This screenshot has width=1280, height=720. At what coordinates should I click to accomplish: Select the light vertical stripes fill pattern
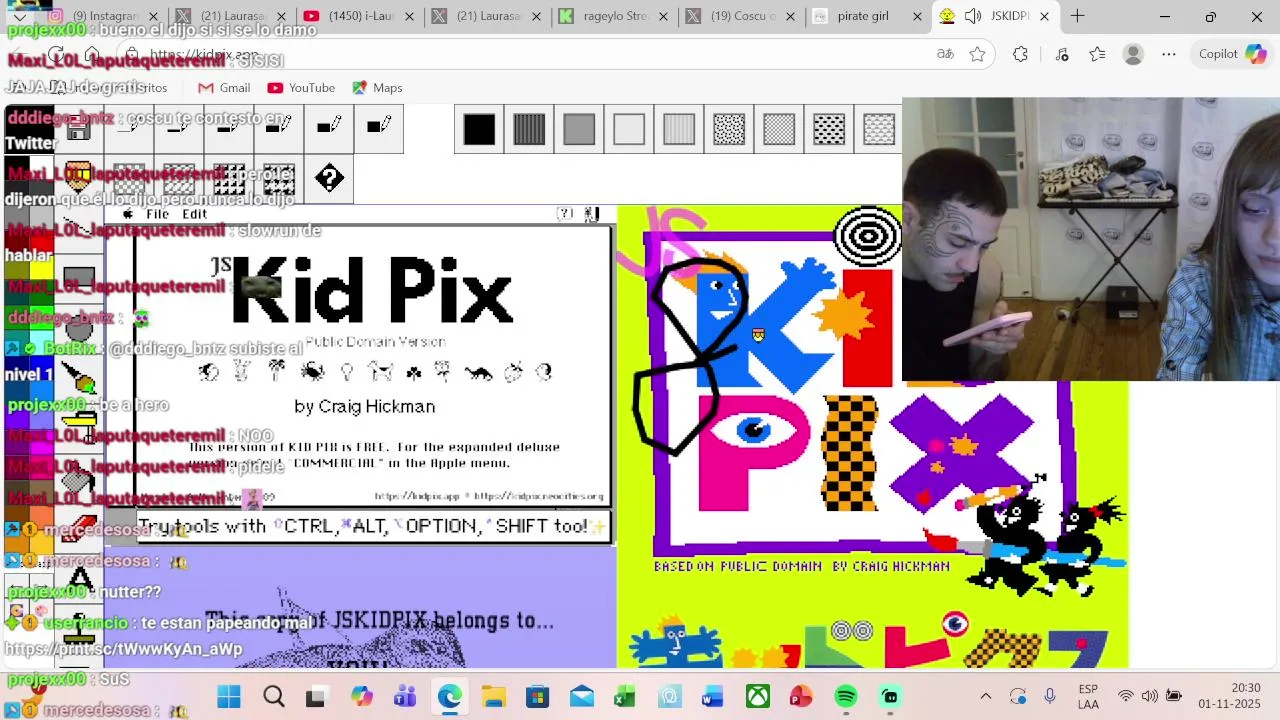coord(679,129)
